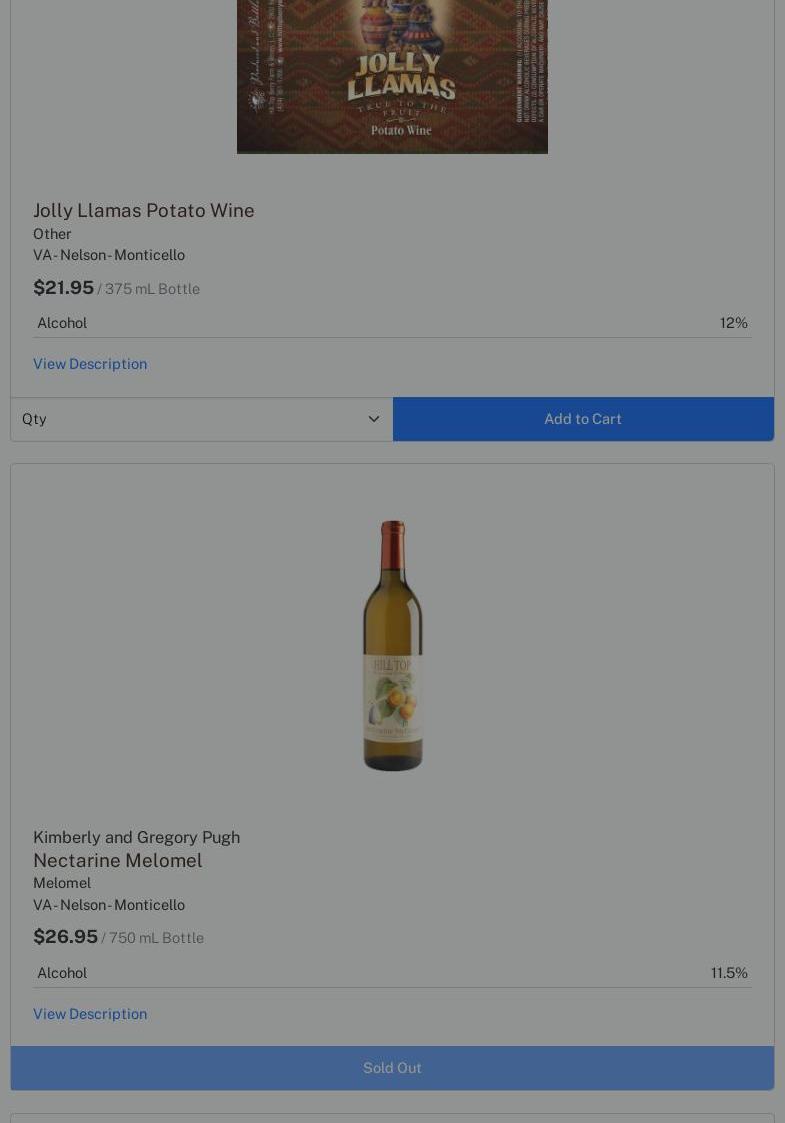Click the "Melomel" wine type label
Image resolution: width=785 pixels, height=1123 pixels.
click(x=62, y=883)
